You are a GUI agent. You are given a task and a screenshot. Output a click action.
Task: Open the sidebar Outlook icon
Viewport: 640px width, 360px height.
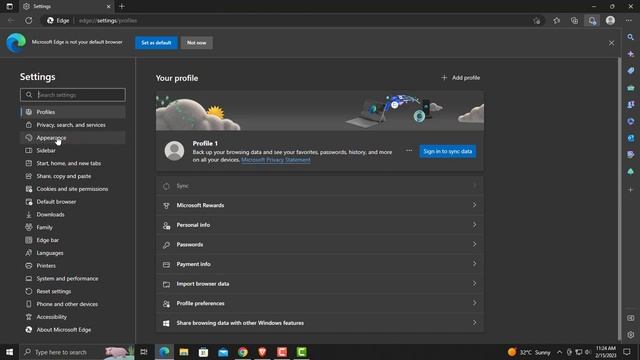click(x=631, y=138)
